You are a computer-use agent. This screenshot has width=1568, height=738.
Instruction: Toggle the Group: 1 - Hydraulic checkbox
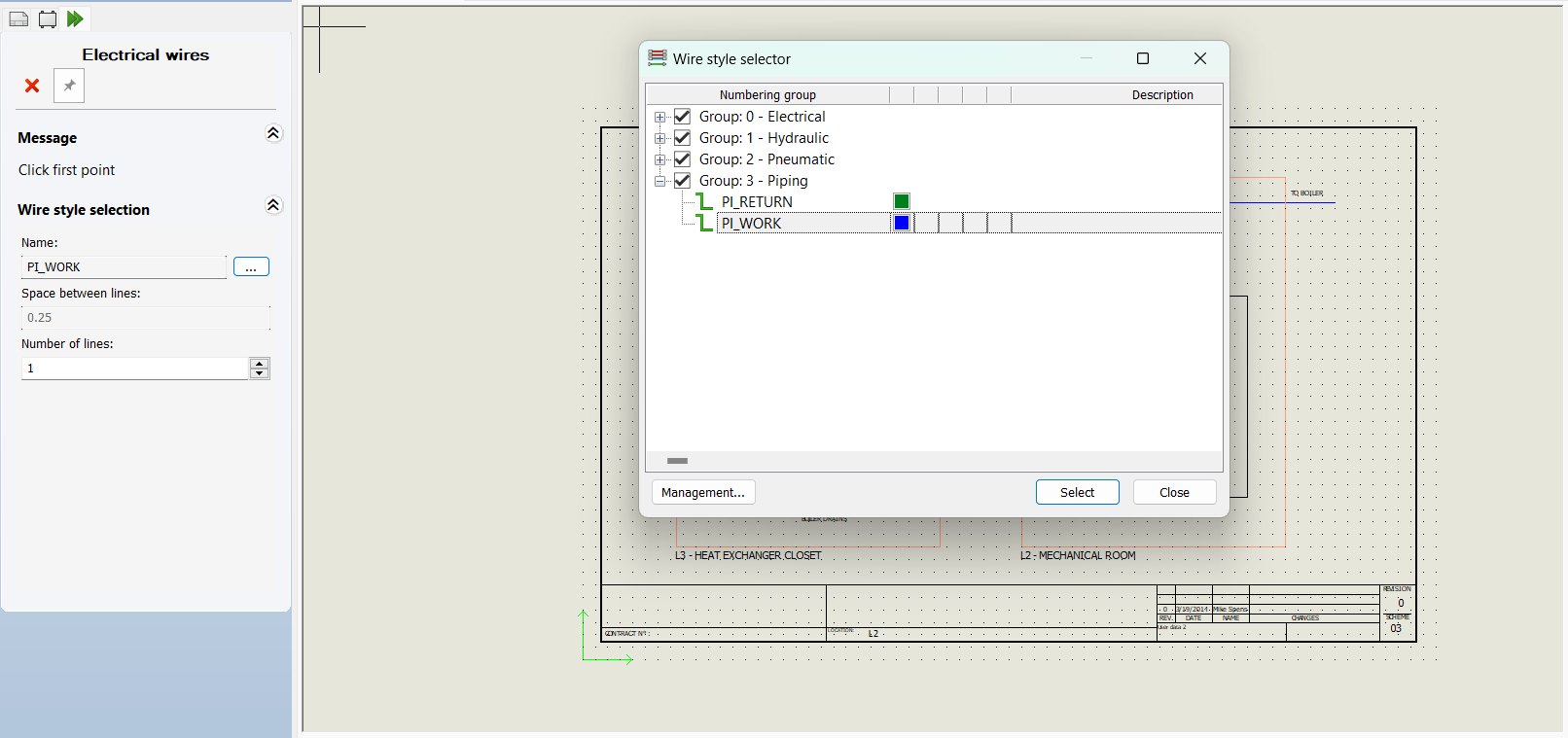pos(682,138)
